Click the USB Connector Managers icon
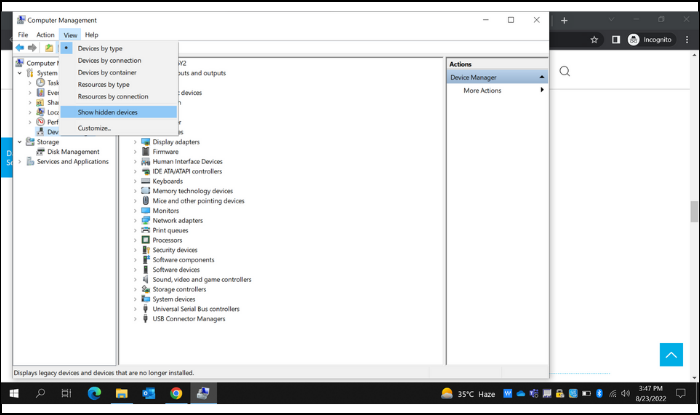The height and width of the screenshot is (415, 700). click(x=146, y=319)
